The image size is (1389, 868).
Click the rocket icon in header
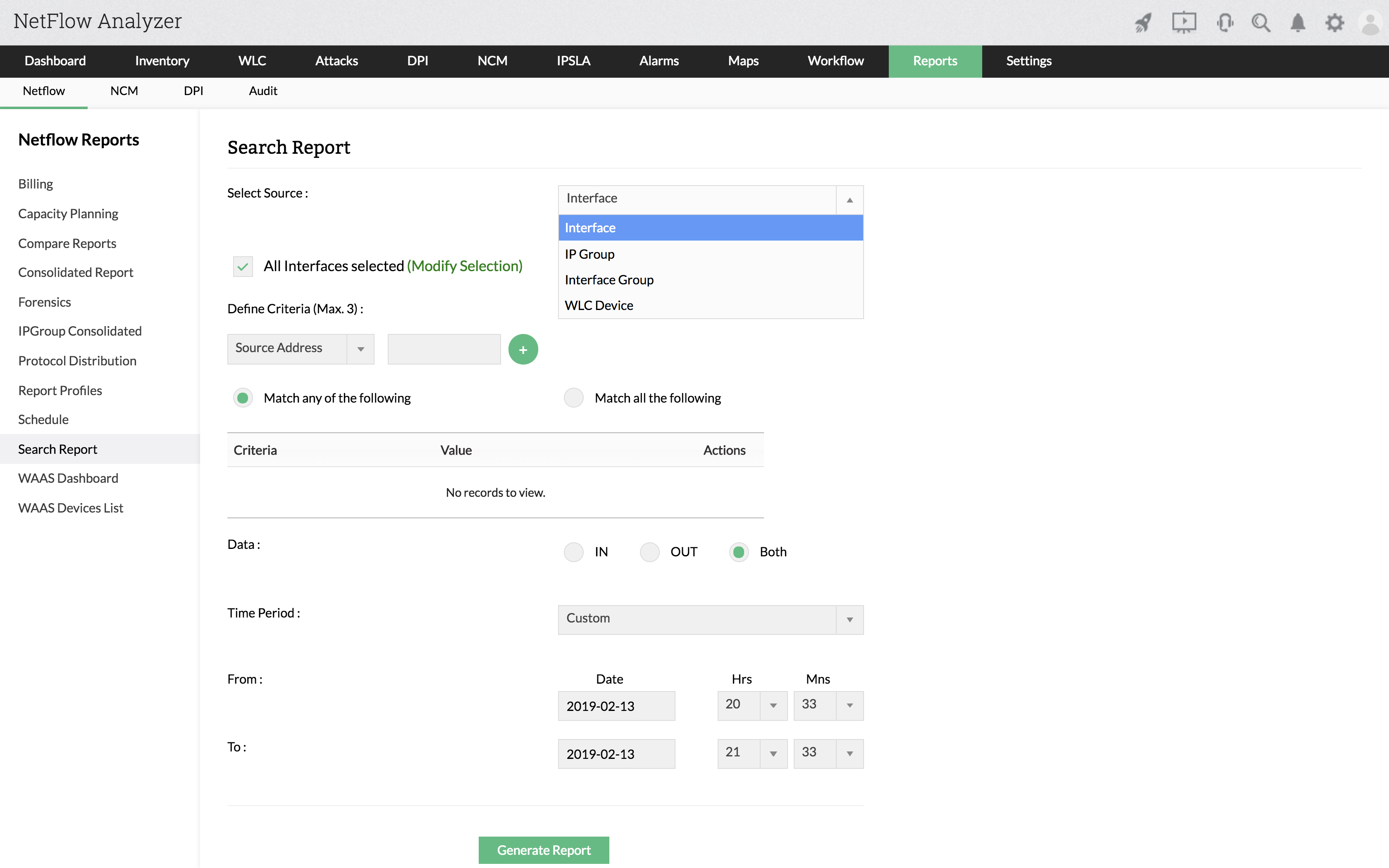(x=1143, y=23)
